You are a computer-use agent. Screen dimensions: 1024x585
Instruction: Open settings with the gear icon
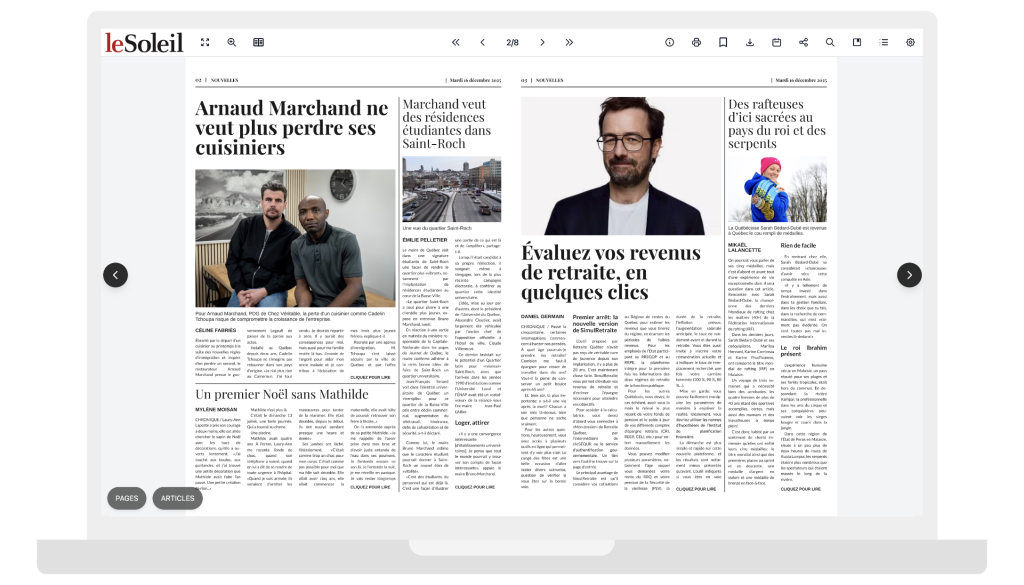[910, 43]
